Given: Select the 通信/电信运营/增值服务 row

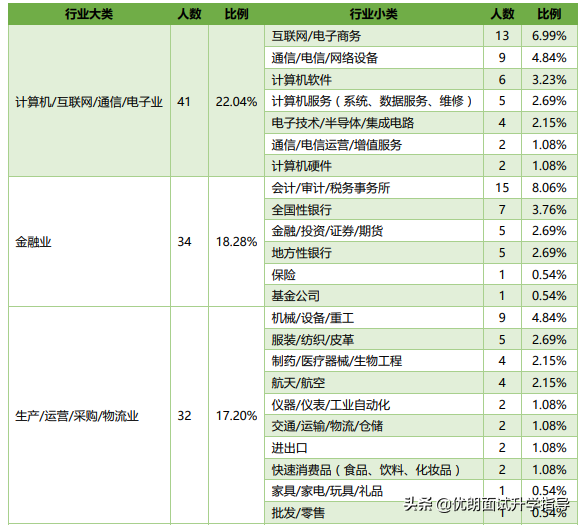Looking at the screenshot, I should 421,144.
